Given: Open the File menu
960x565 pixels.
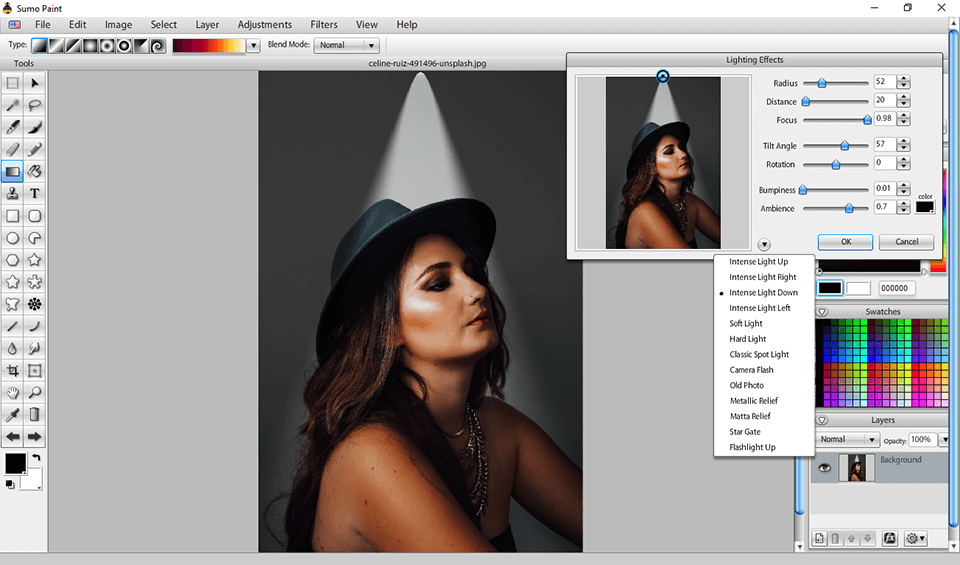Looking at the screenshot, I should pos(42,24).
